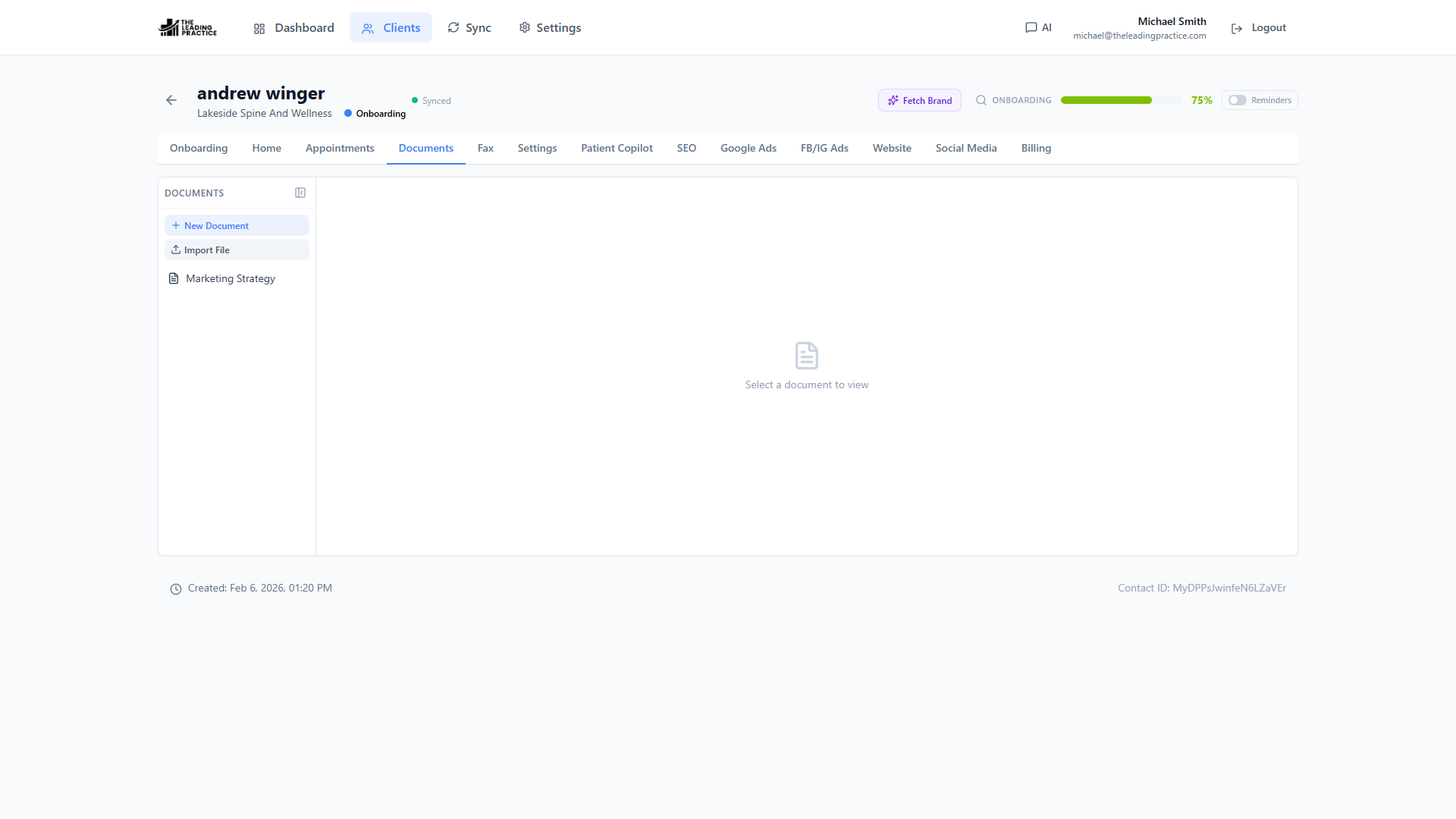Switch to the Patient Copilot tab
The height and width of the screenshot is (819, 1456).
point(617,148)
